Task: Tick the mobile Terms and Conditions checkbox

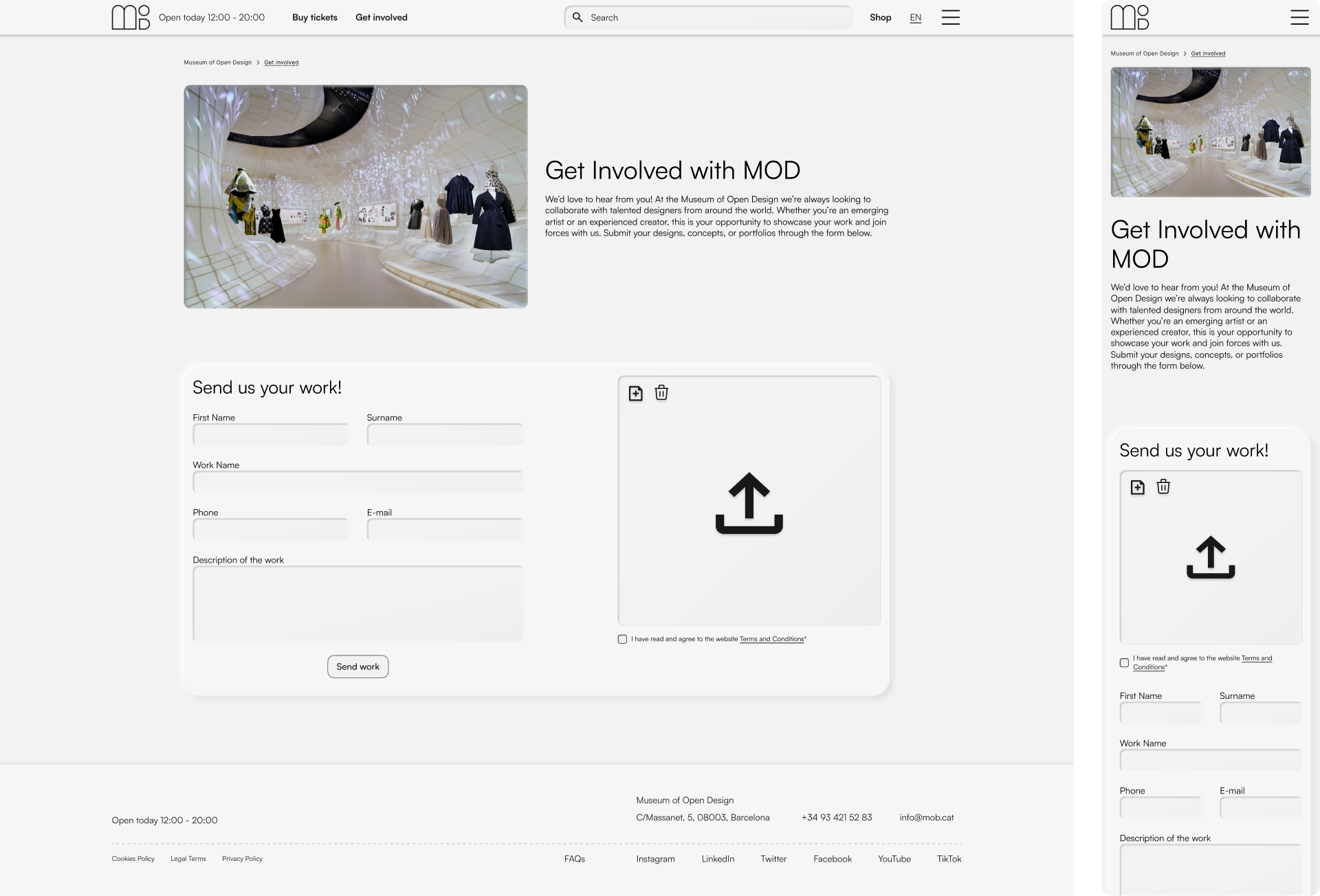Action: tap(1124, 663)
